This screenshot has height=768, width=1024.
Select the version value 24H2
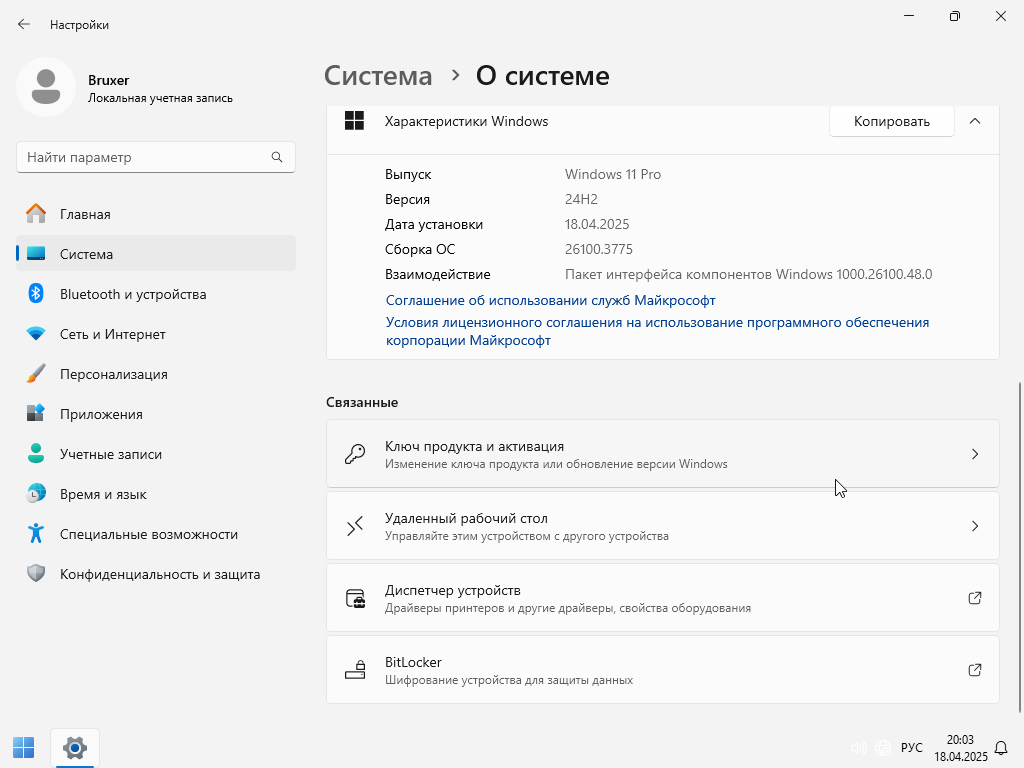point(581,199)
